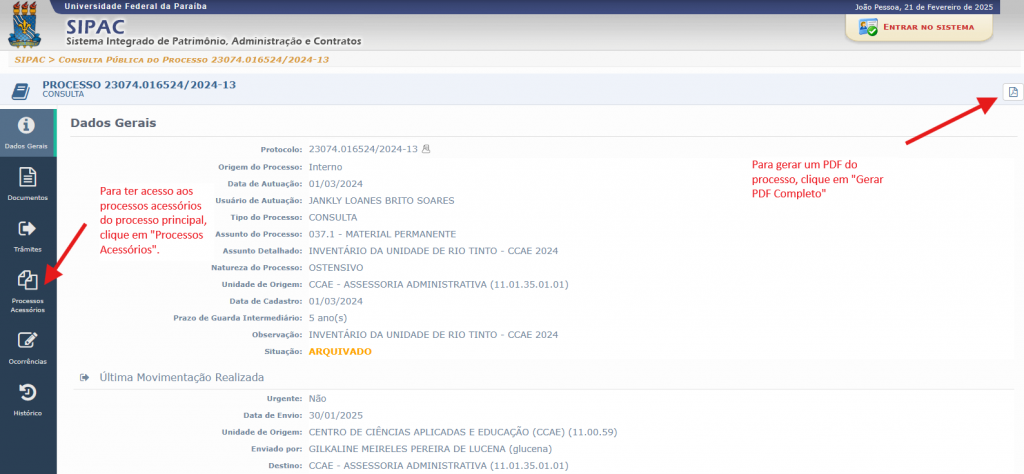Show Ocorrências from the sidebar
Screen dimensions: 1024x474
[x=27, y=346]
